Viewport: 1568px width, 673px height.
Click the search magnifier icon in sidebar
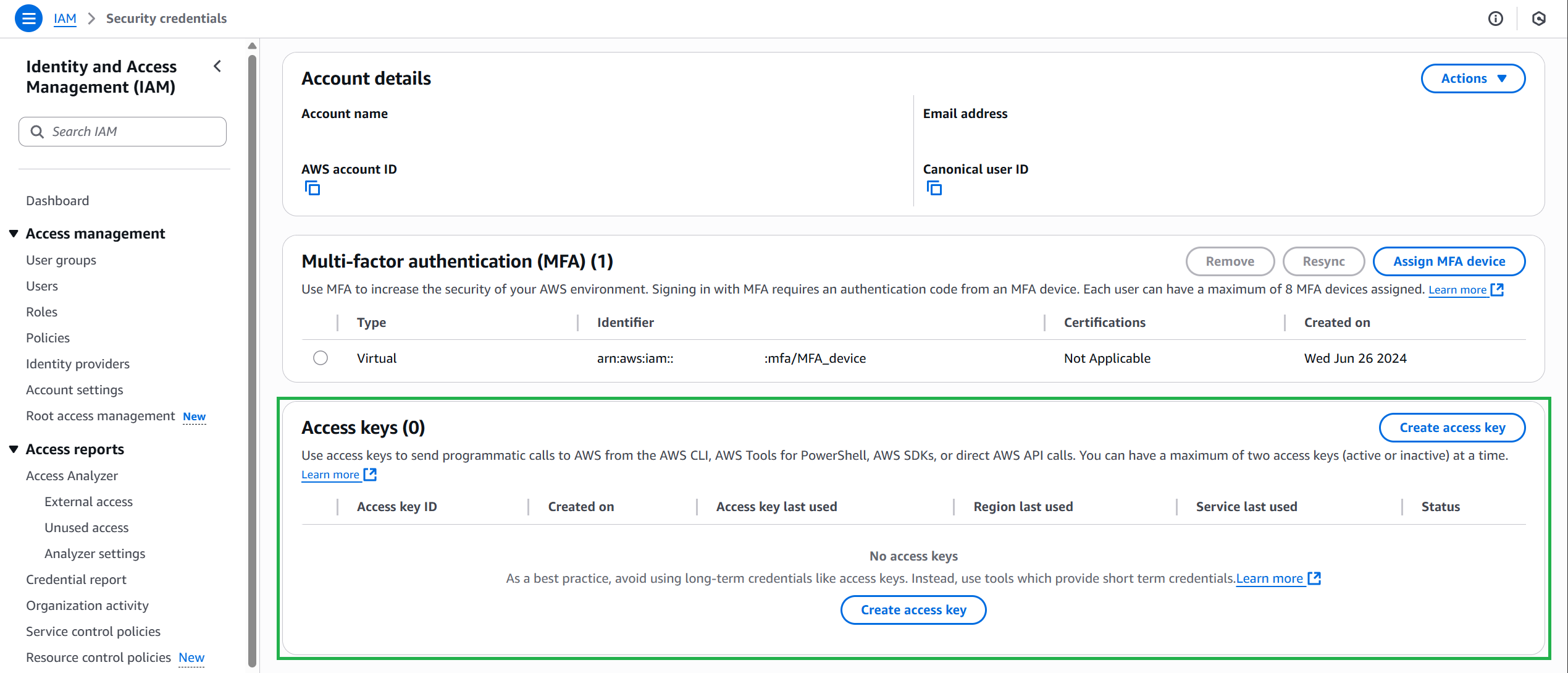37,132
